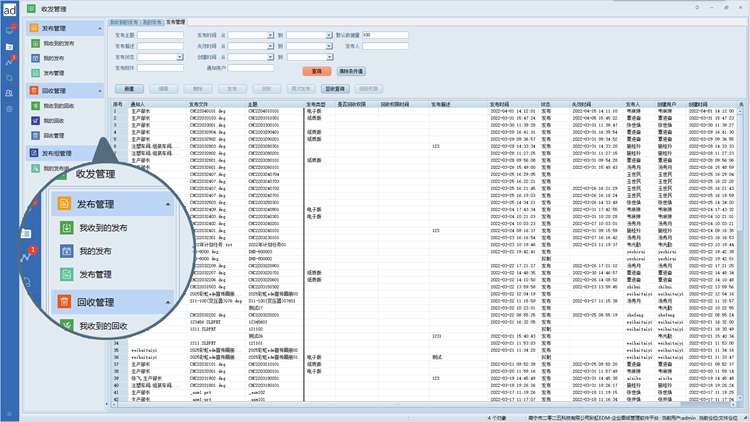Click into the 发布主题 input field

click(160, 35)
